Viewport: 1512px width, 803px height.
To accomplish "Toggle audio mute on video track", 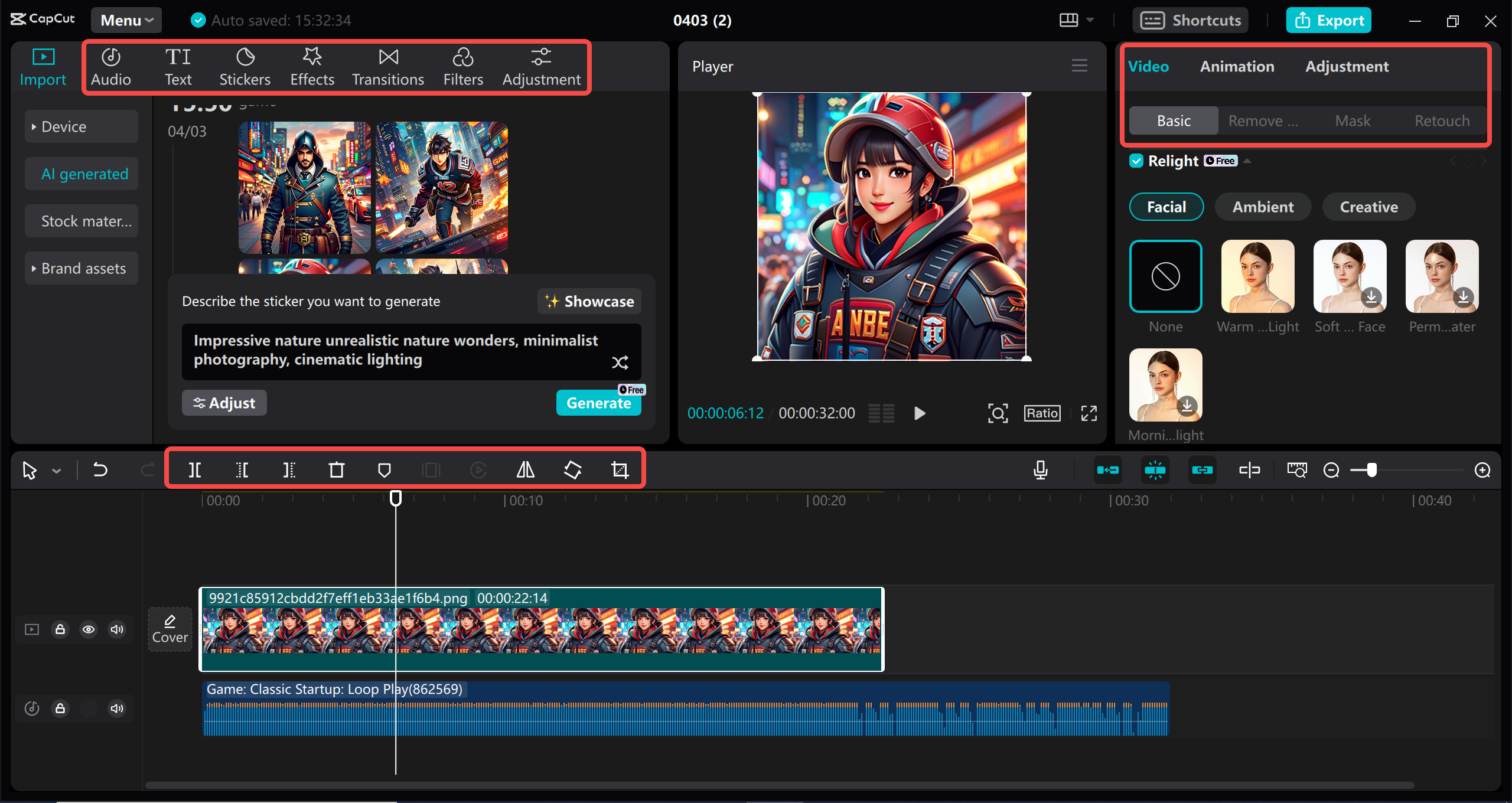I will 117,629.
